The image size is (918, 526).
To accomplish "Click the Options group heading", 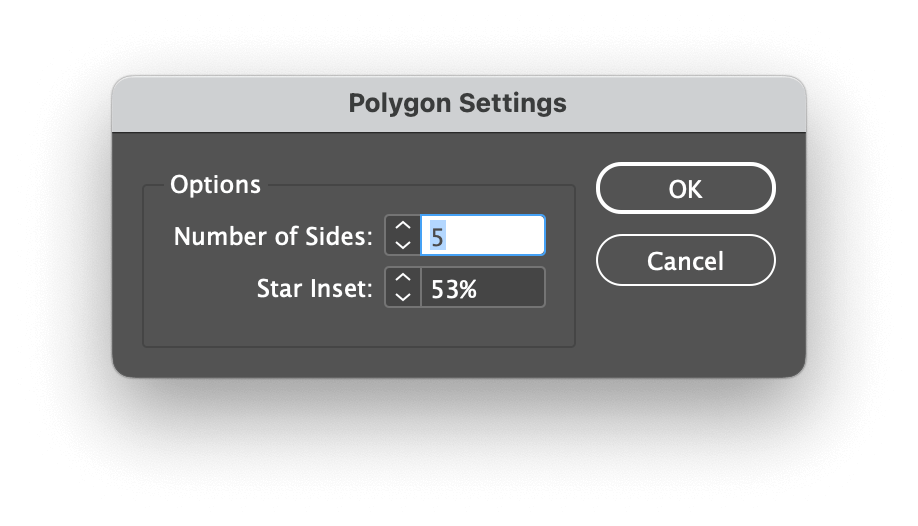I will click(215, 185).
